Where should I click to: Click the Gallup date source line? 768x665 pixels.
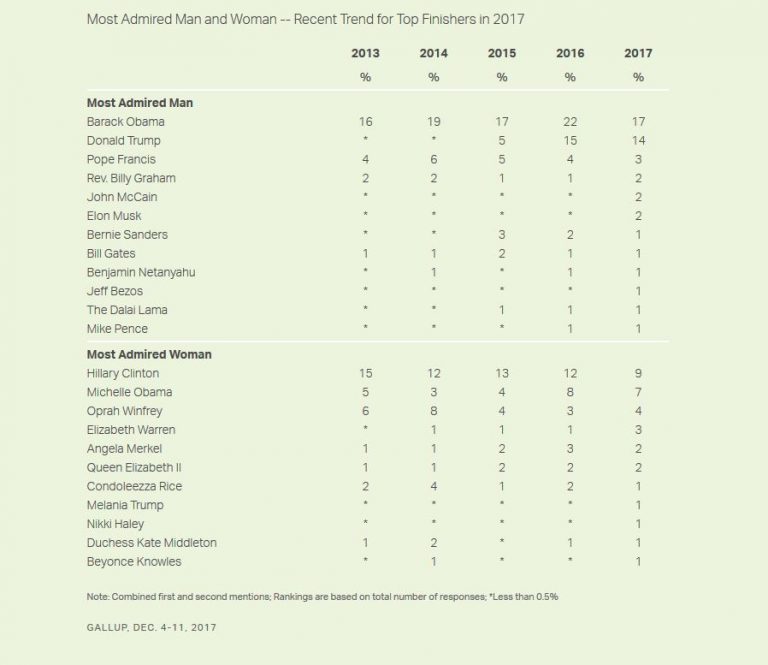[151, 627]
